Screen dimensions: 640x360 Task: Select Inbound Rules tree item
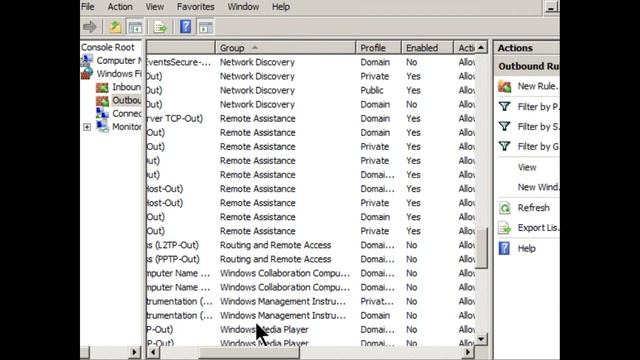pyautogui.click(x=127, y=87)
